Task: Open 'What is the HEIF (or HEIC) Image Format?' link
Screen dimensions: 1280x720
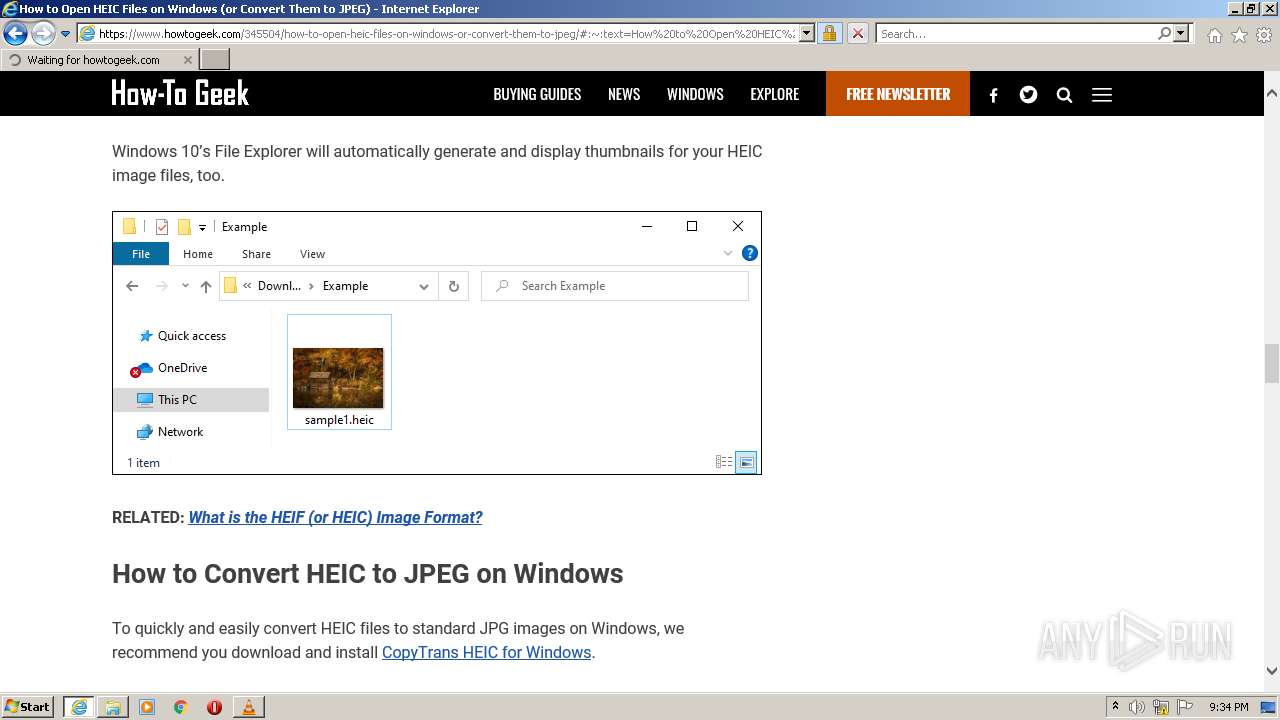Action: click(335, 517)
